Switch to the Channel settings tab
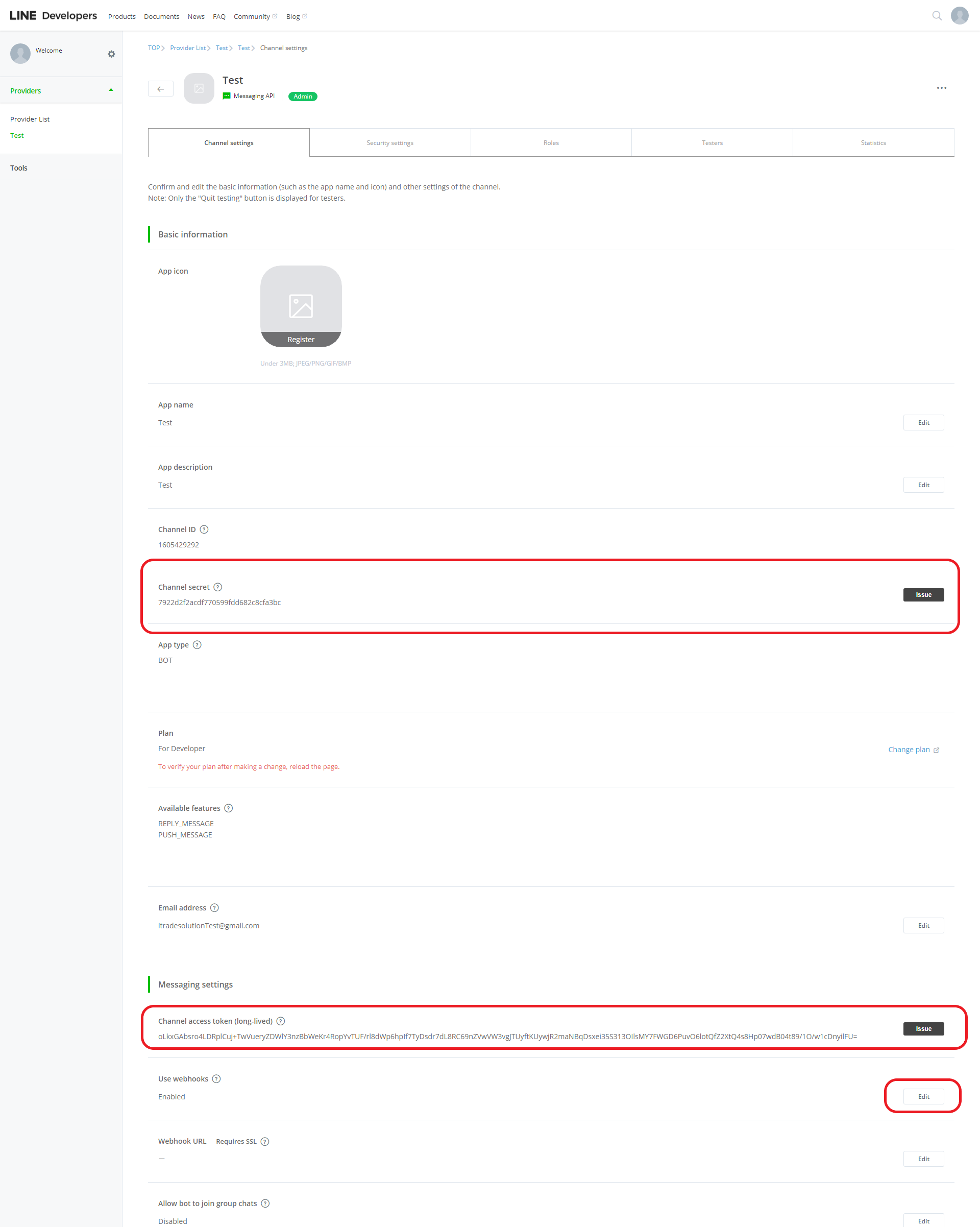 coord(229,142)
